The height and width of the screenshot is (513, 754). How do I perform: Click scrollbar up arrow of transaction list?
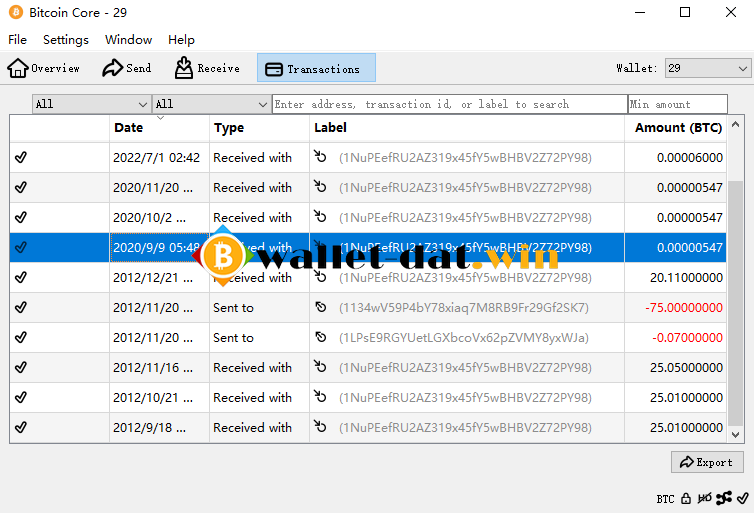coord(735,125)
